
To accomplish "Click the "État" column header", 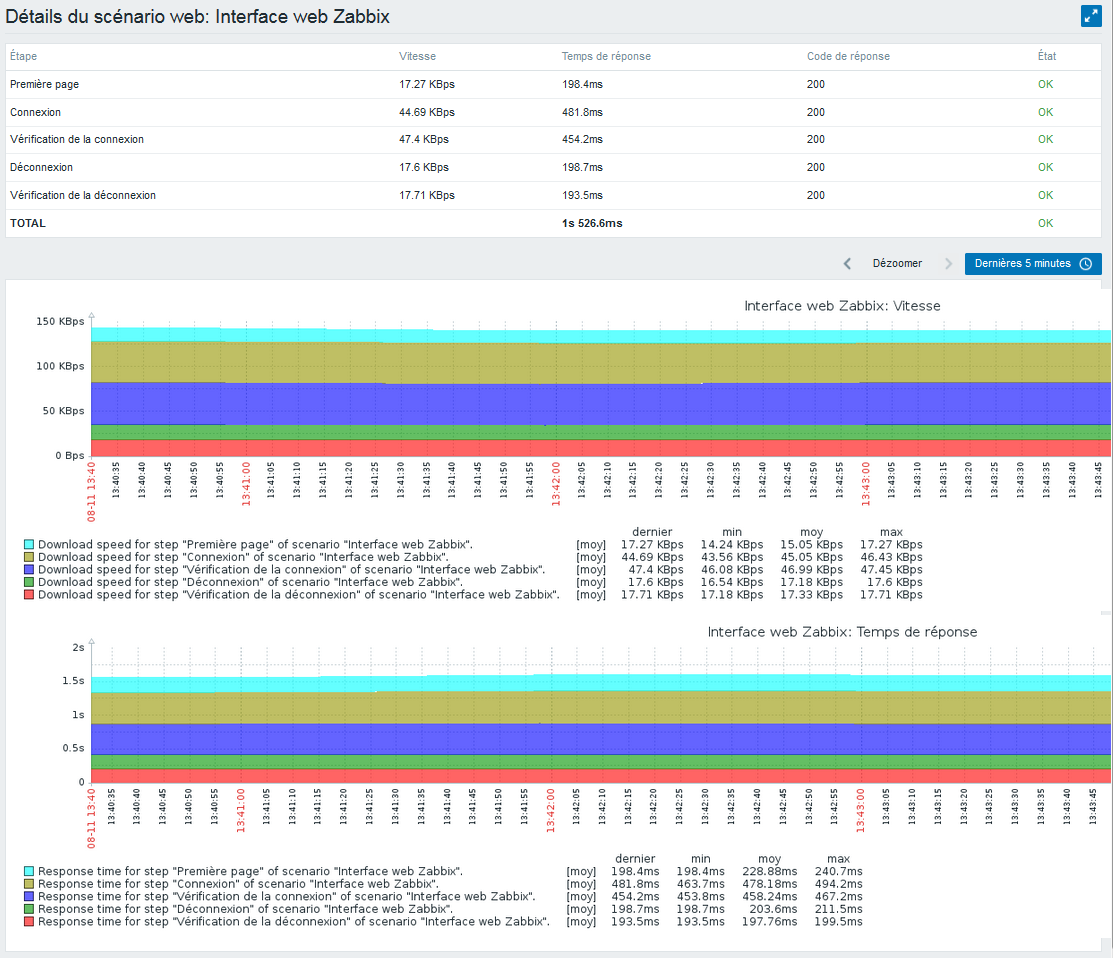I will tap(1047, 56).
